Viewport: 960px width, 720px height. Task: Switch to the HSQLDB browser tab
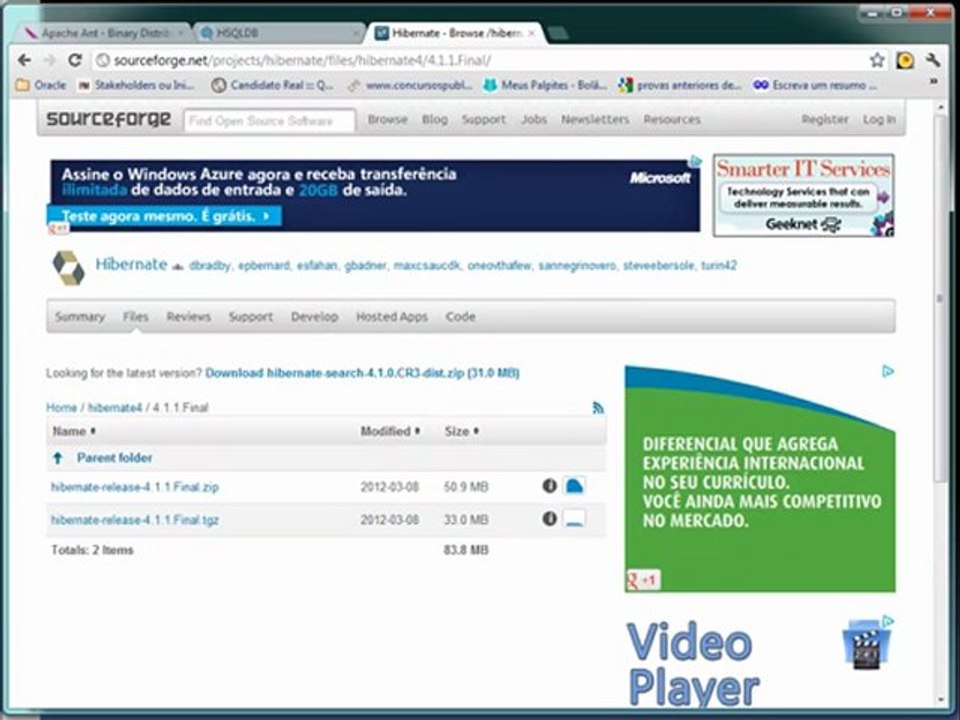pyautogui.click(x=279, y=33)
